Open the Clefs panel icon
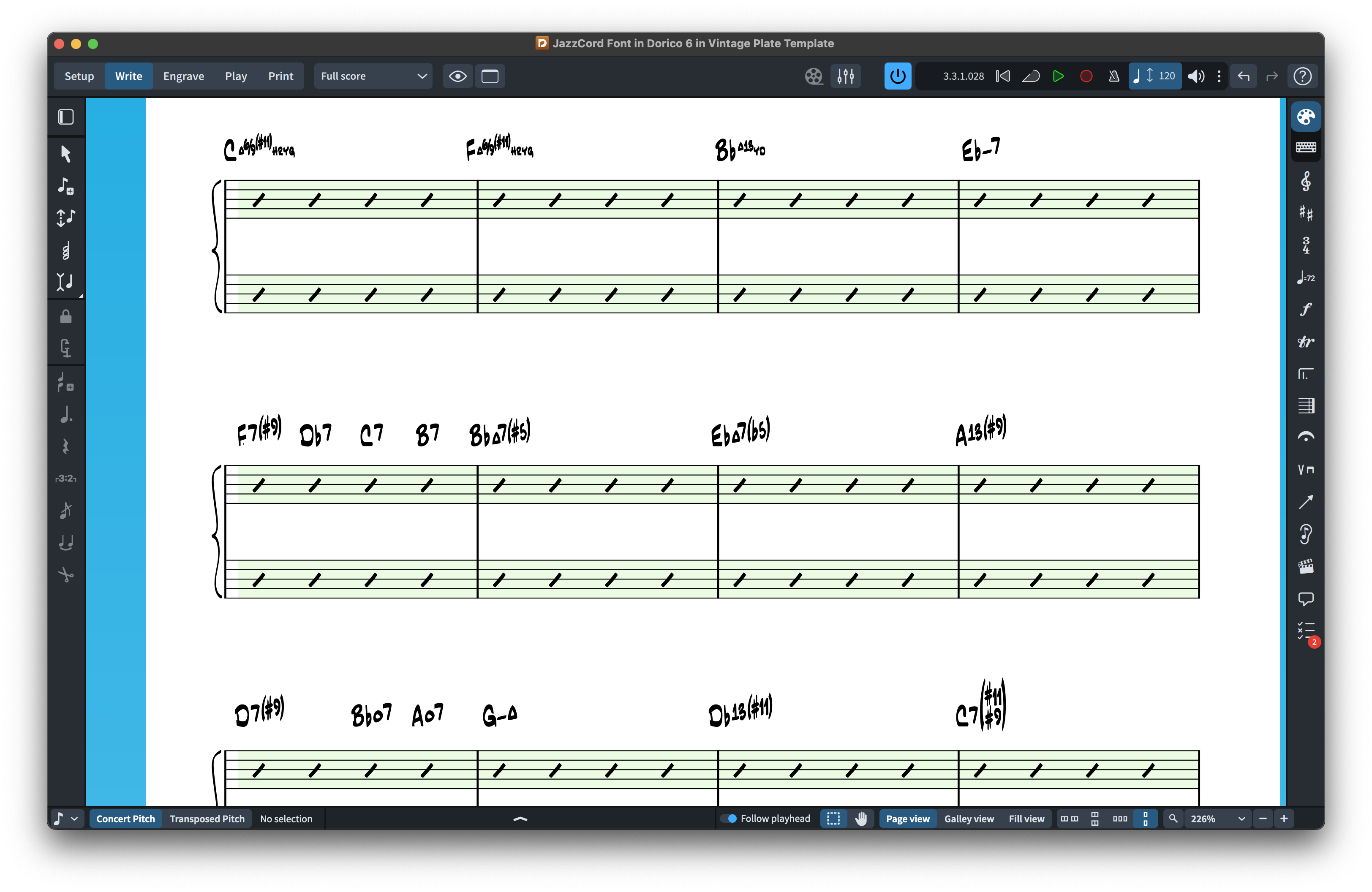Image resolution: width=1372 pixels, height=892 pixels. [1305, 182]
